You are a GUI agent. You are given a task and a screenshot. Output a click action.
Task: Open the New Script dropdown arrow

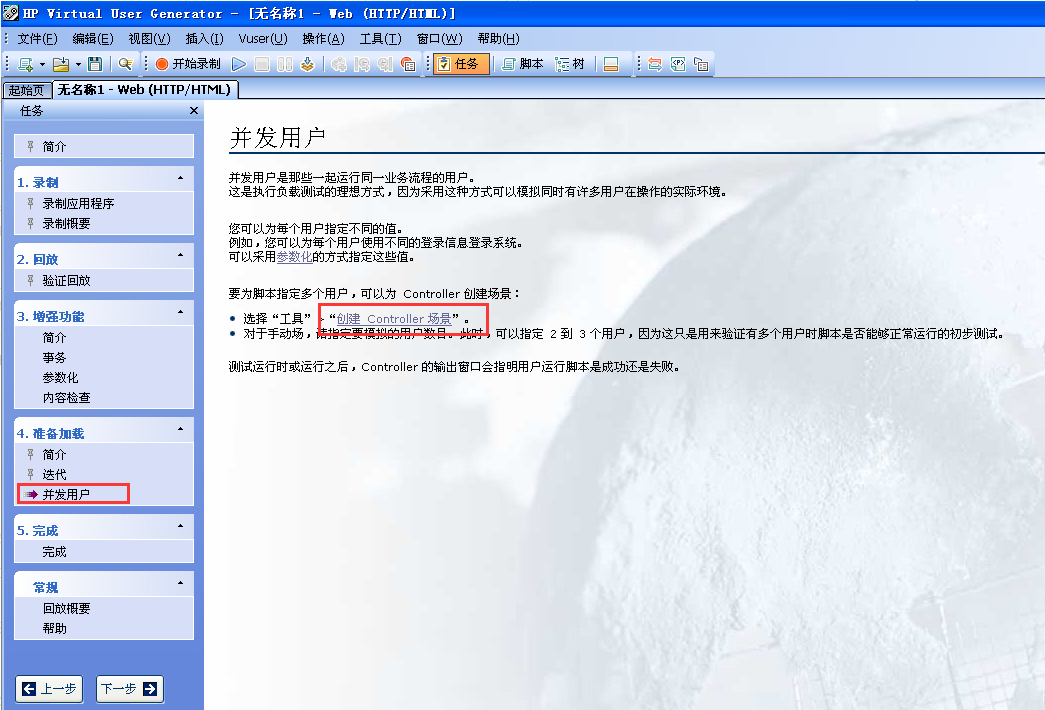pyautogui.click(x=42, y=65)
